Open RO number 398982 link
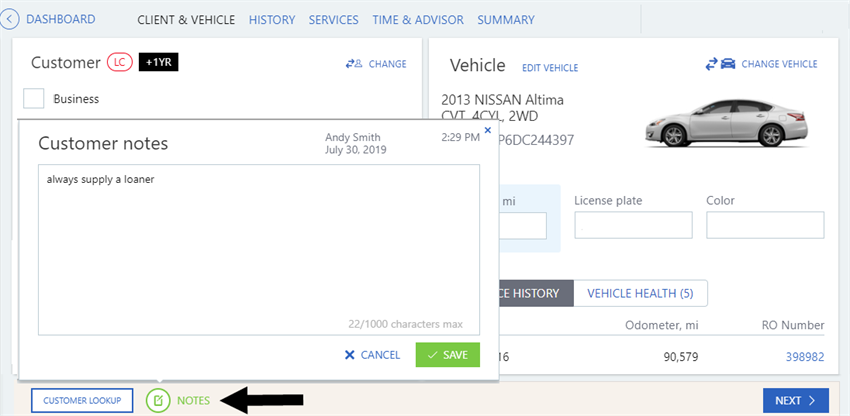This screenshot has width=850, height=416. (x=804, y=356)
